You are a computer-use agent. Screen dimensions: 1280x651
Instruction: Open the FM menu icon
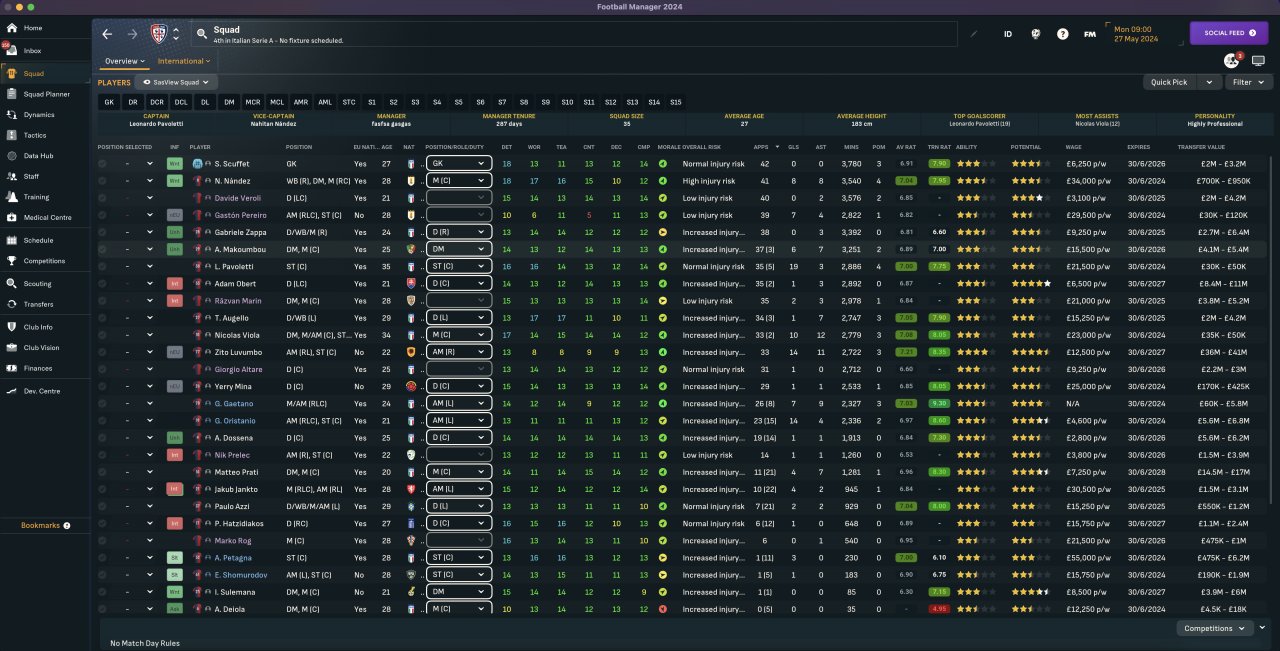pos(1089,34)
